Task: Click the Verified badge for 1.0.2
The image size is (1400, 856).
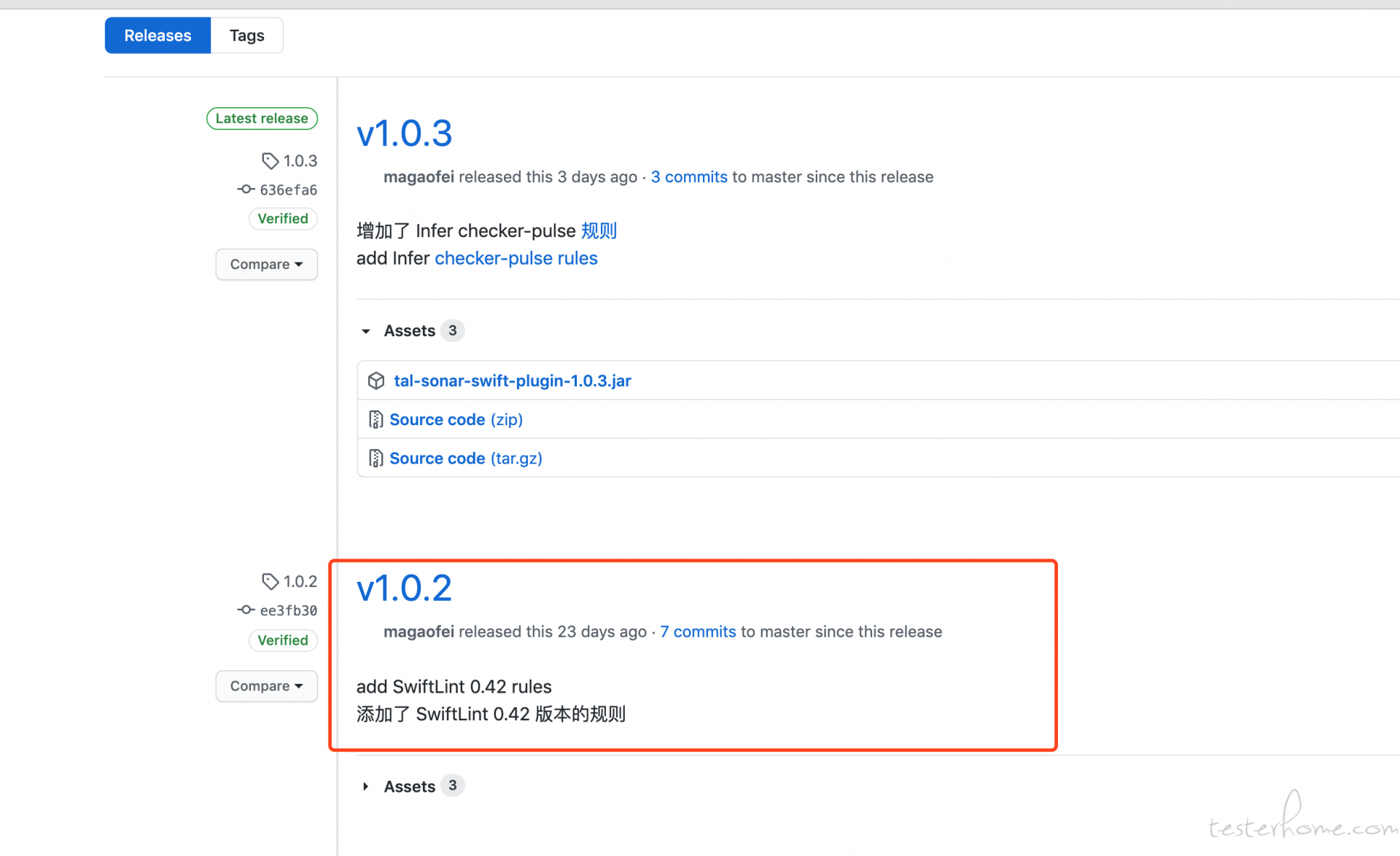Action: (283, 640)
